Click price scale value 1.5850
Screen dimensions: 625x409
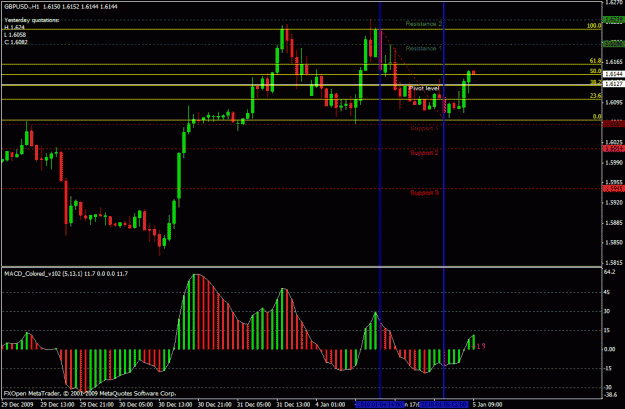coord(614,243)
